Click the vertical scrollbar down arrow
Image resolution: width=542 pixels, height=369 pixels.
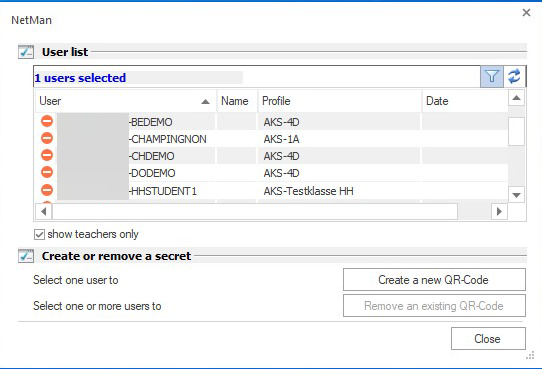(x=516, y=195)
